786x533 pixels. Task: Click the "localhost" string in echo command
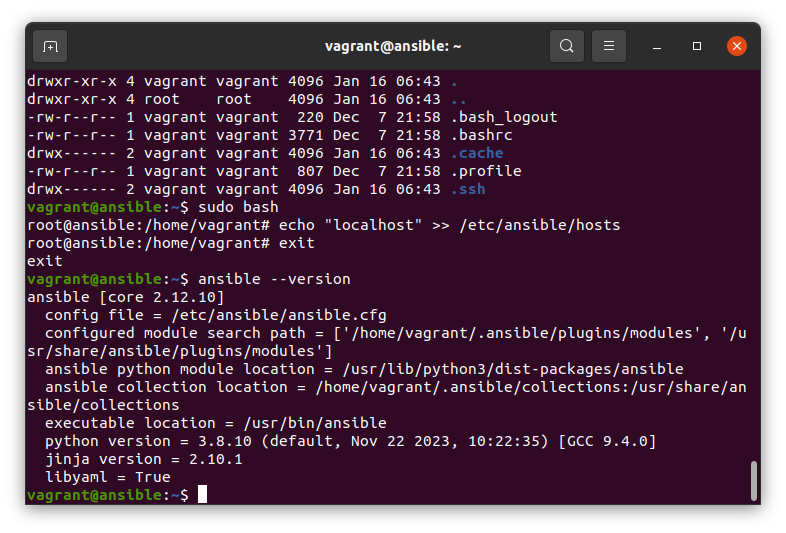tap(373, 225)
